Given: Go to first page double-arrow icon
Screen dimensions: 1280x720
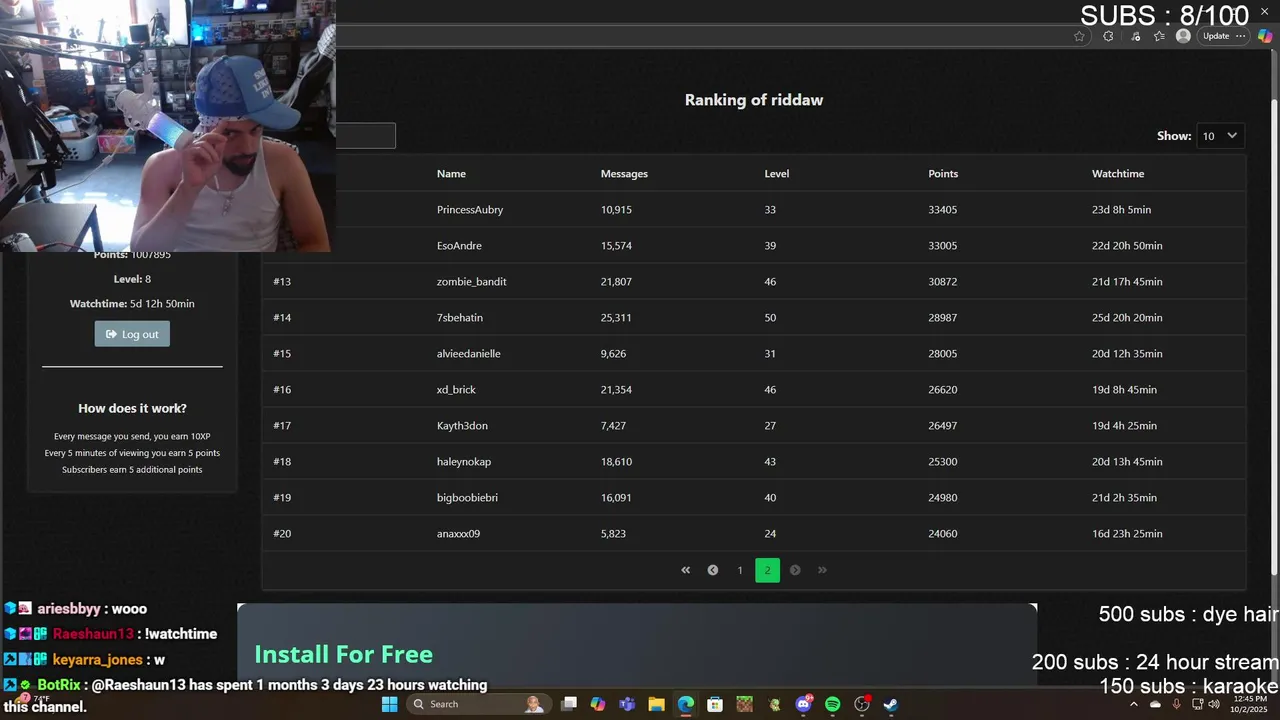Looking at the screenshot, I should click(685, 570).
